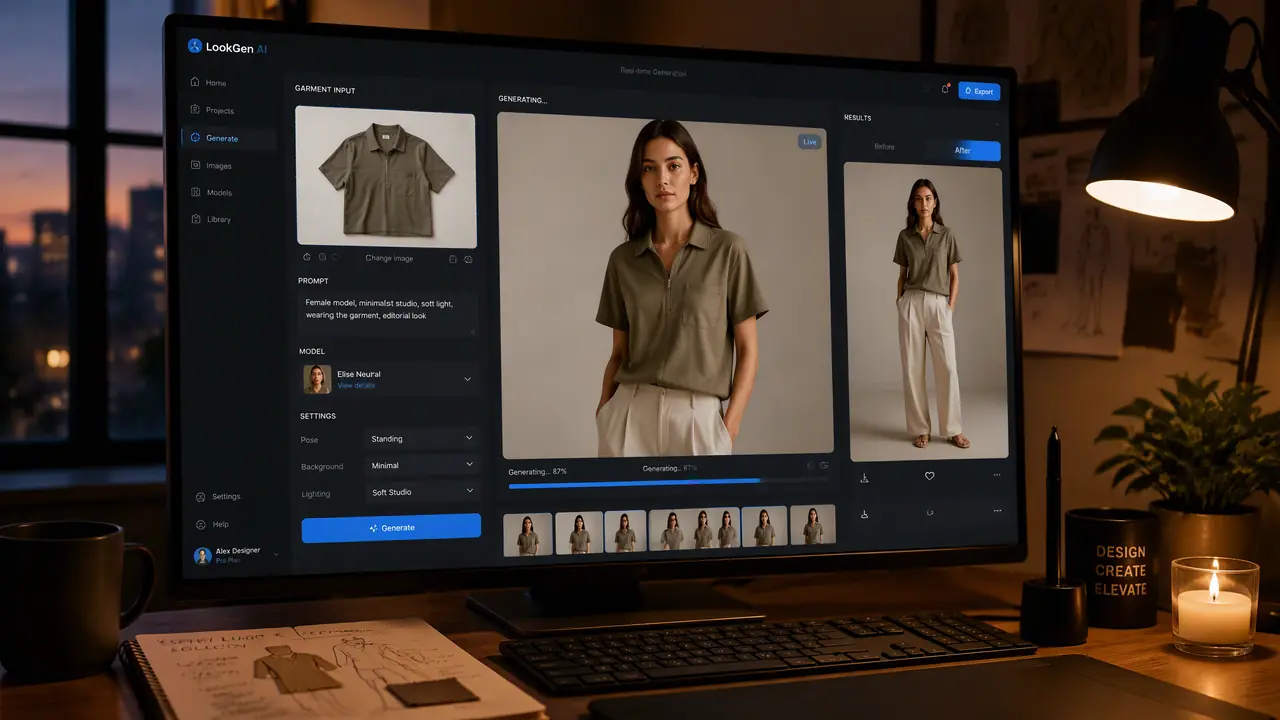Viewport: 1280px width, 720px height.
Task: Click the full-body result image
Action: click(927, 311)
